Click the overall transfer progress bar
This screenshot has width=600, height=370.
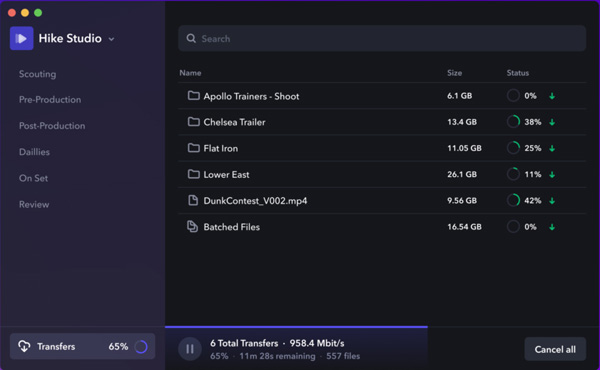(296, 327)
